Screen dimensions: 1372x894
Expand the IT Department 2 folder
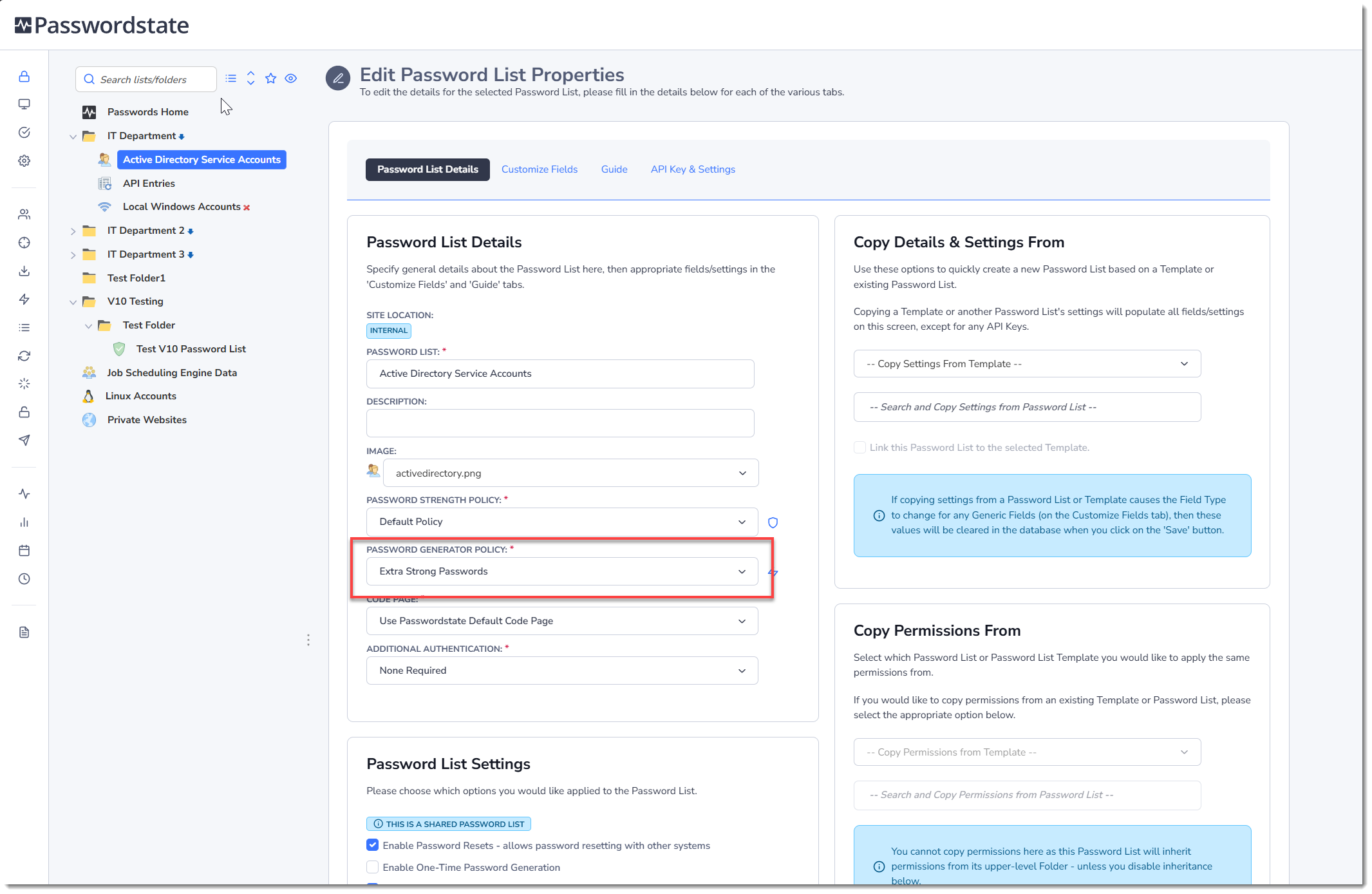[x=73, y=231]
